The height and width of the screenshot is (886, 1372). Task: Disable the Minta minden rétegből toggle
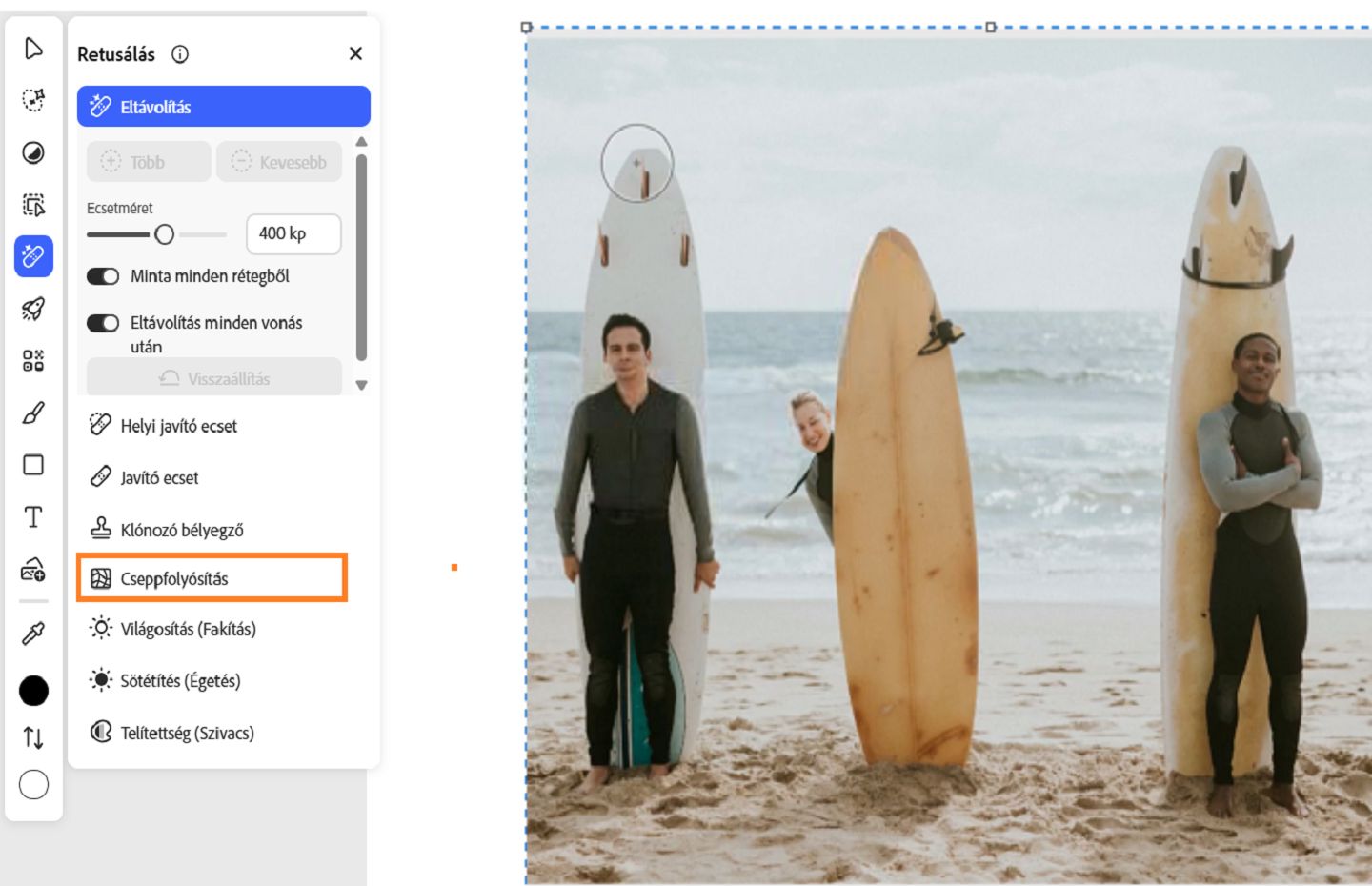pos(105,276)
